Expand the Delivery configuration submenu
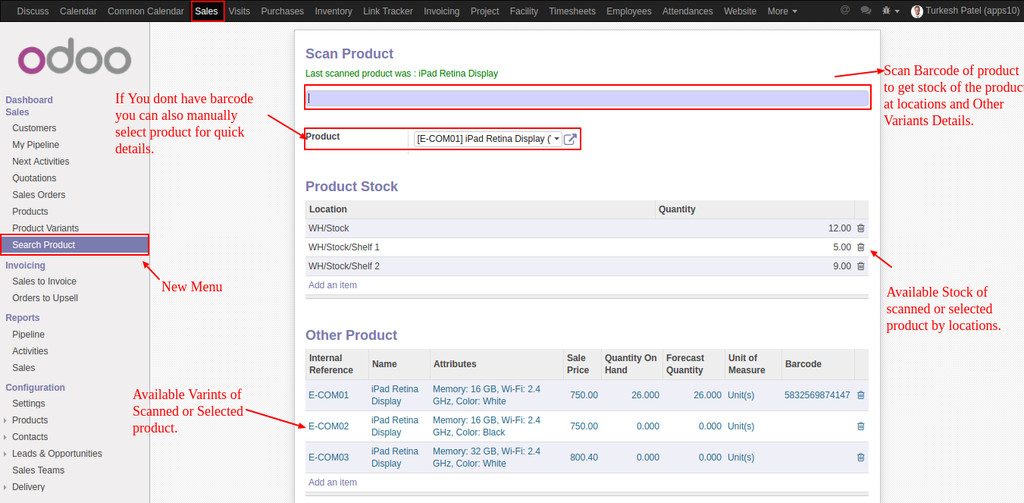This screenshot has height=503, width=1024. [29, 487]
